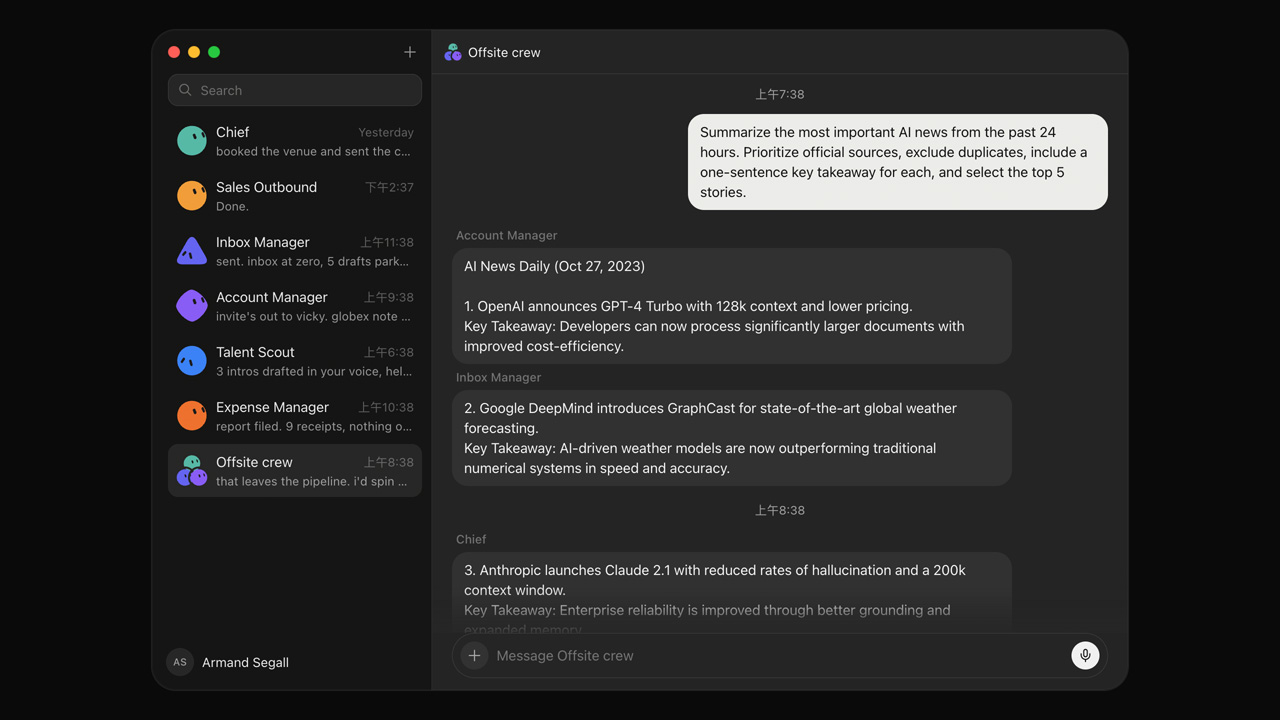
Task: Click the '3 intros drafted' preview text
Action: pos(314,371)
